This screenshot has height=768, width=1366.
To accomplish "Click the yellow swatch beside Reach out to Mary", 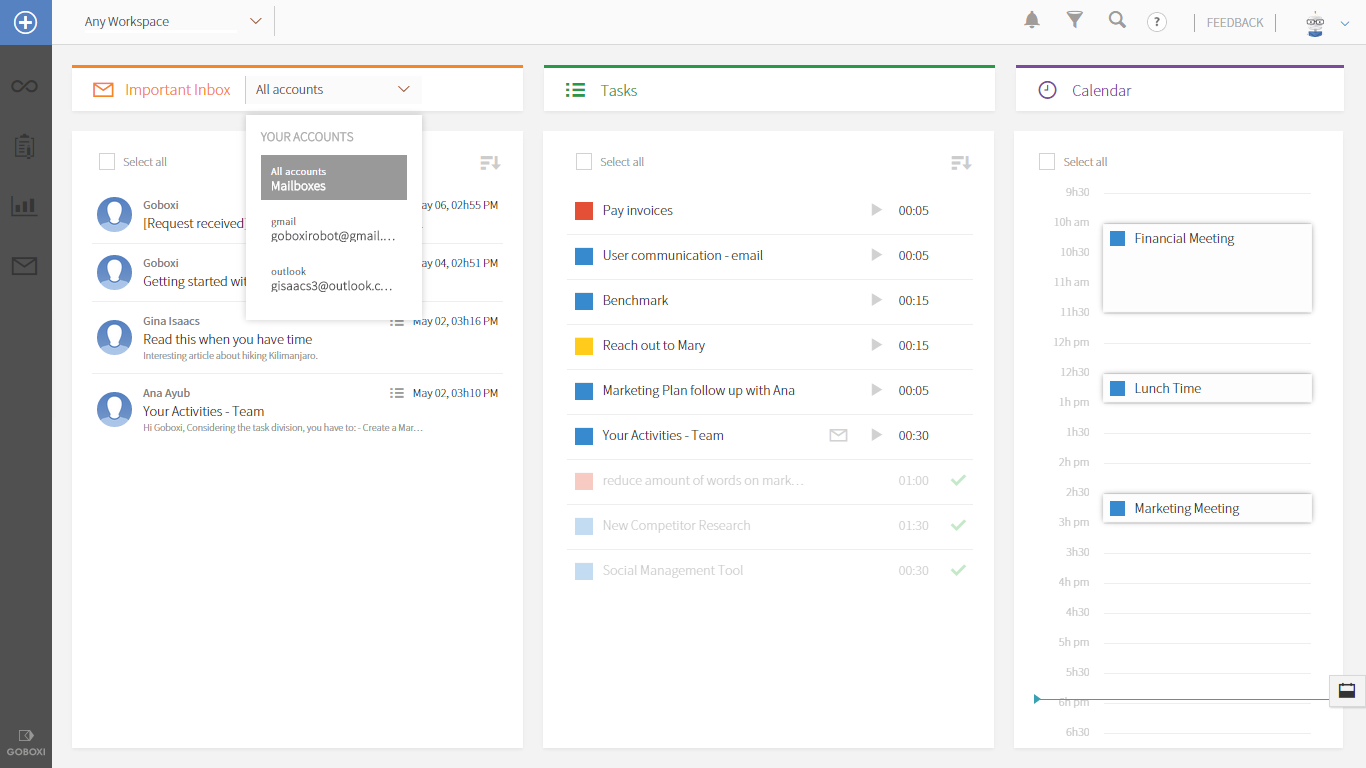I will pos(584,346).
